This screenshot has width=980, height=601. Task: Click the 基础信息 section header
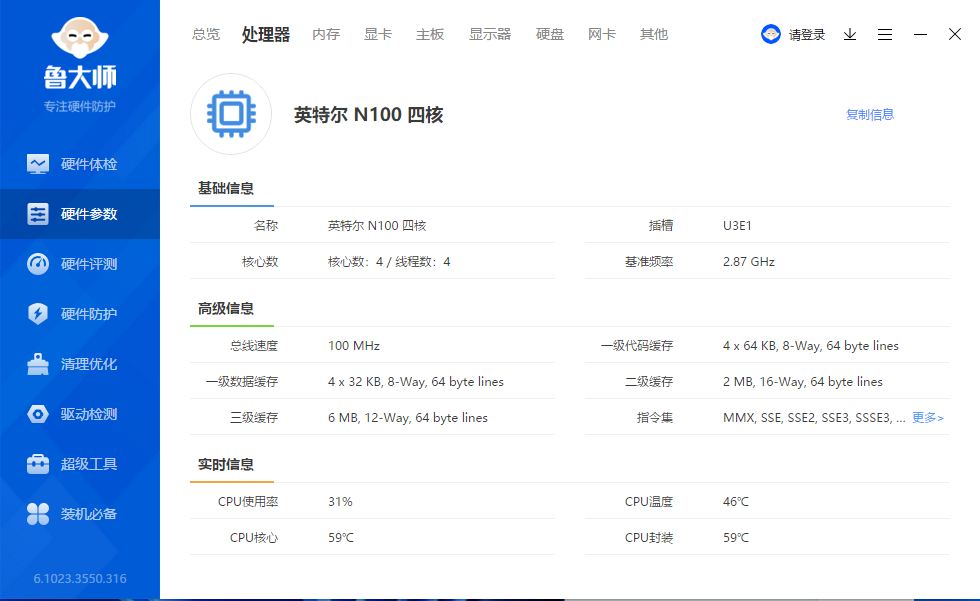[x=226, y=188]
